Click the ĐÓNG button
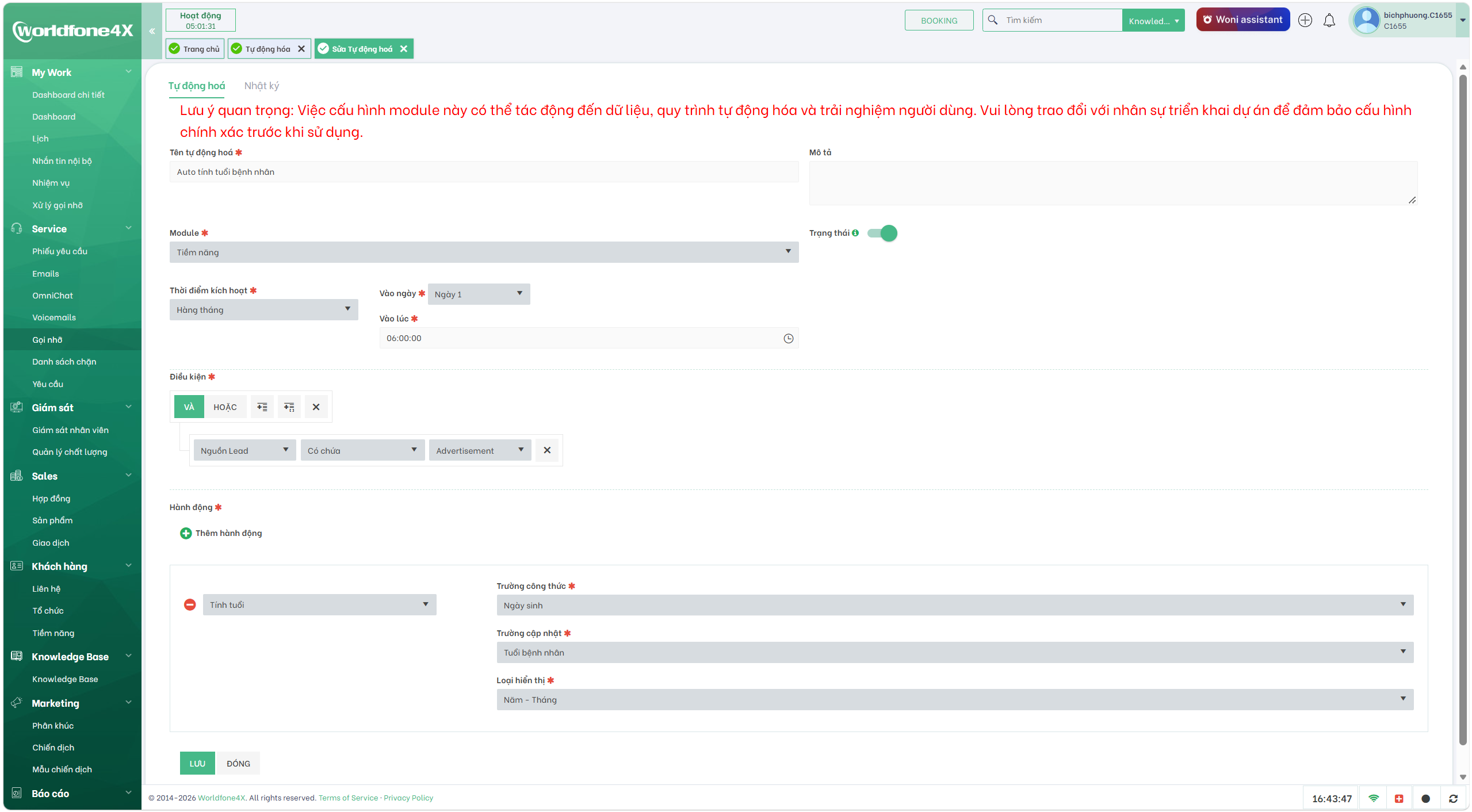This screenshot has width=1472, height=812. pos(238,763)
